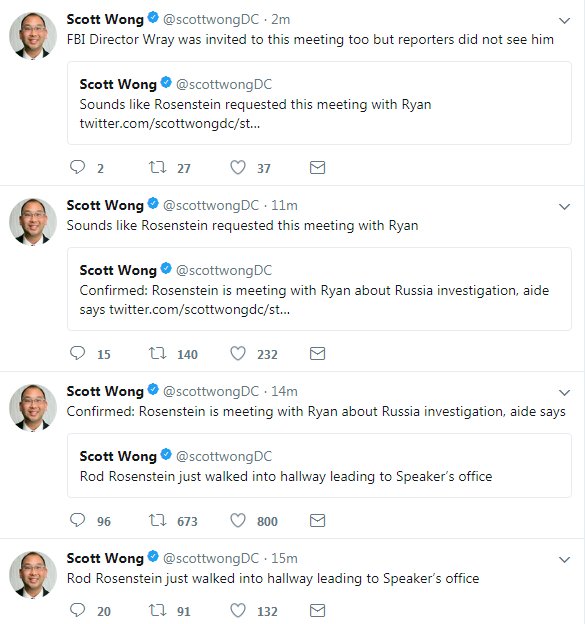Open Scott Wong's avatar on the 14m tweet
585x624 pixels.
33,408
